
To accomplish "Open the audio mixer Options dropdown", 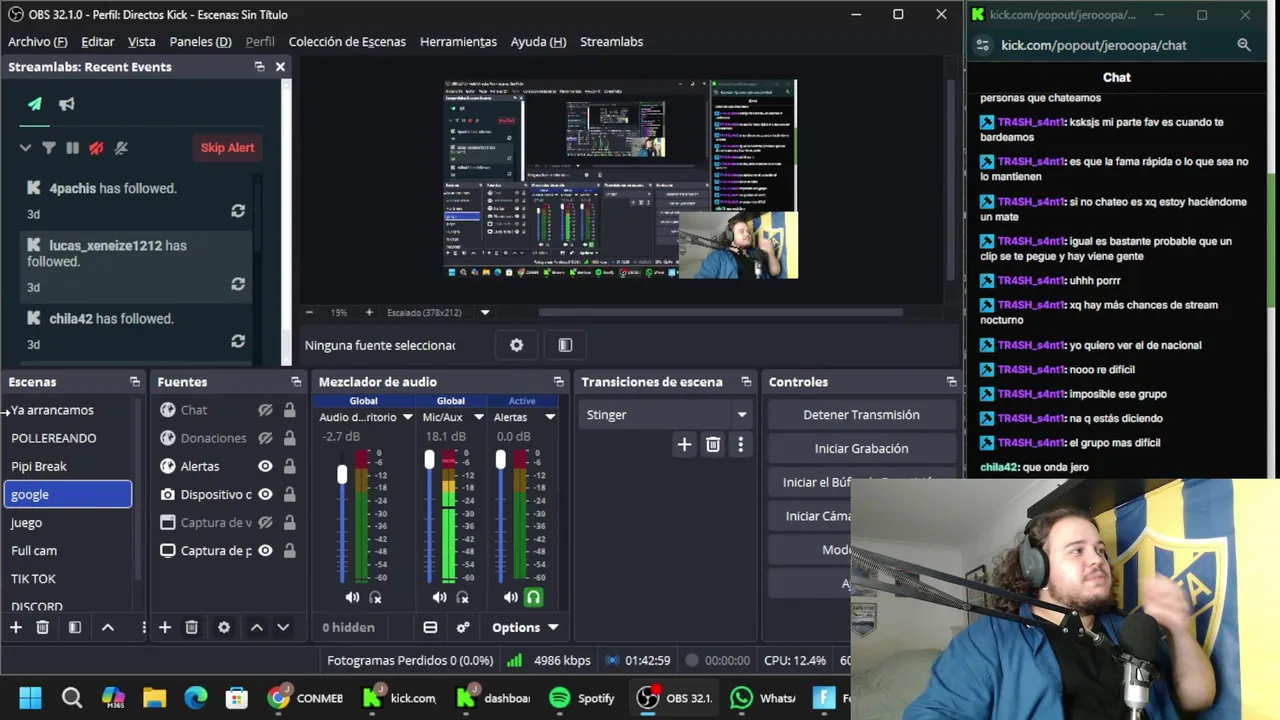I will (x=525, y=627).
